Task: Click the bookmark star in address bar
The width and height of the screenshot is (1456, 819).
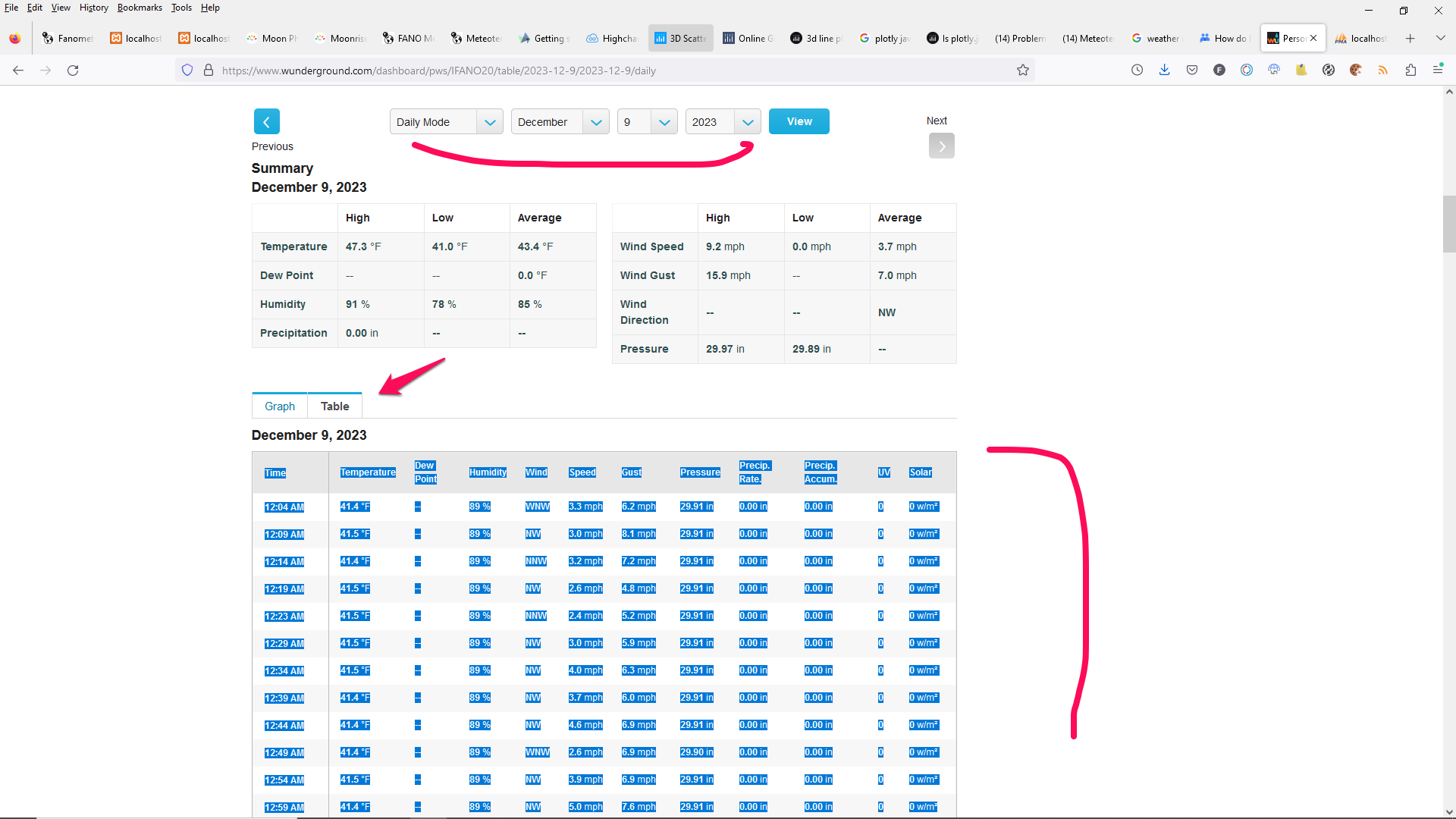Action: tap(1023, 71)
